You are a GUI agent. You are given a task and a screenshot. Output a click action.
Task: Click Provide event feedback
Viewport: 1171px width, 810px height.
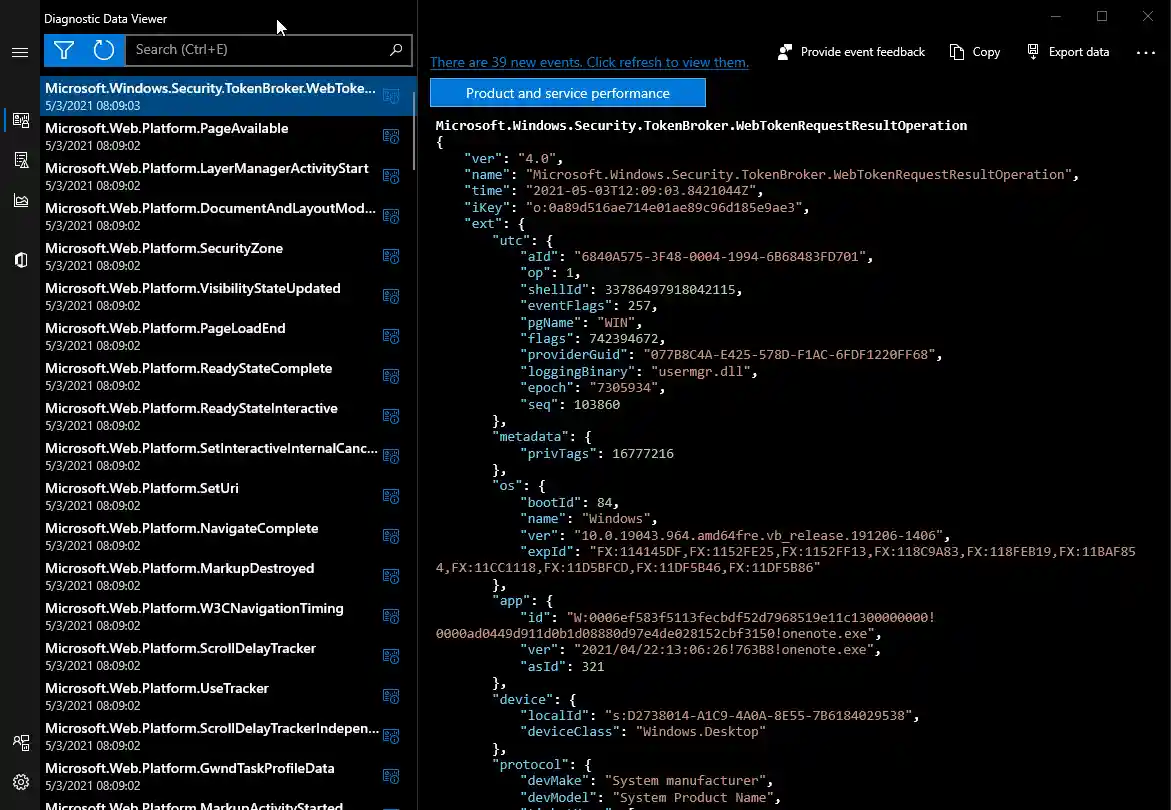tap(852, 52)
